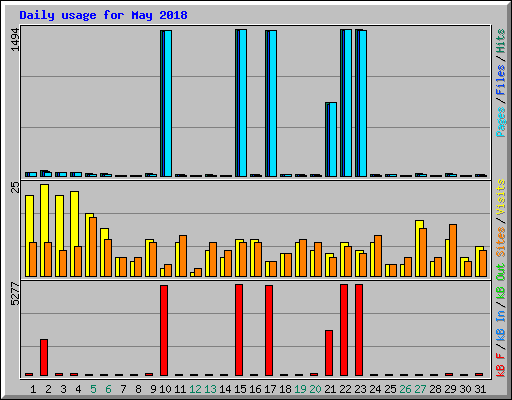Click the red kB bar for day 15
Viewport: 512px width, 400px height.
pyautogui.click(x=239, y=330)
